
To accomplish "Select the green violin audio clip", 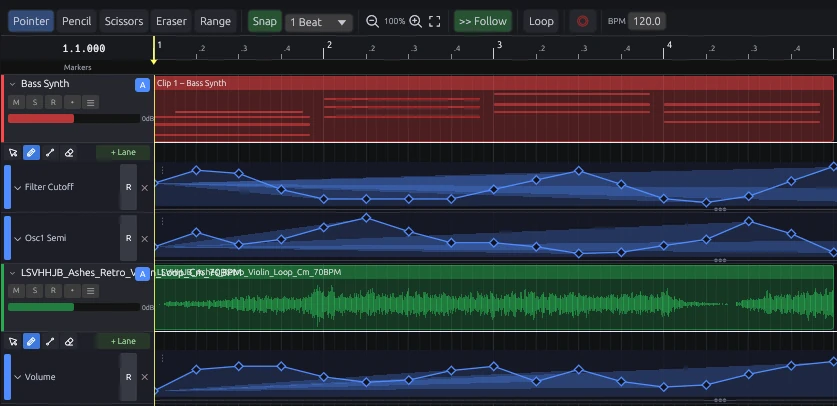I will pyautogui.click(x=494, y=298).
